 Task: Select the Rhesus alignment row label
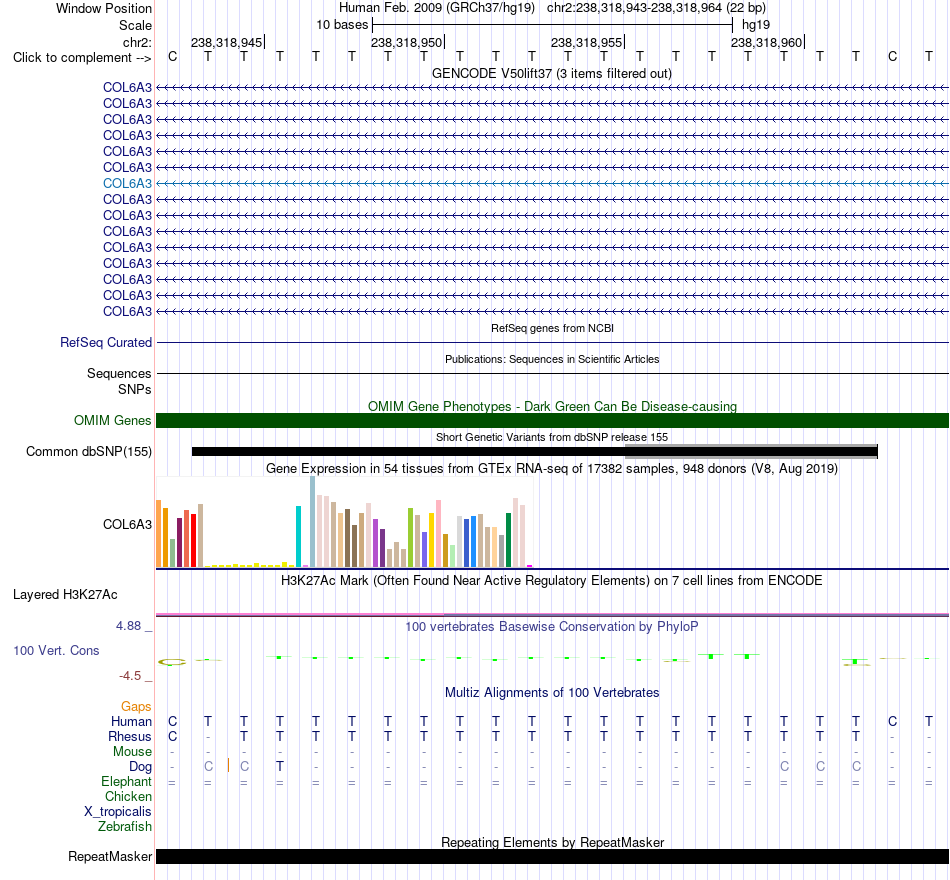[130, 736]
